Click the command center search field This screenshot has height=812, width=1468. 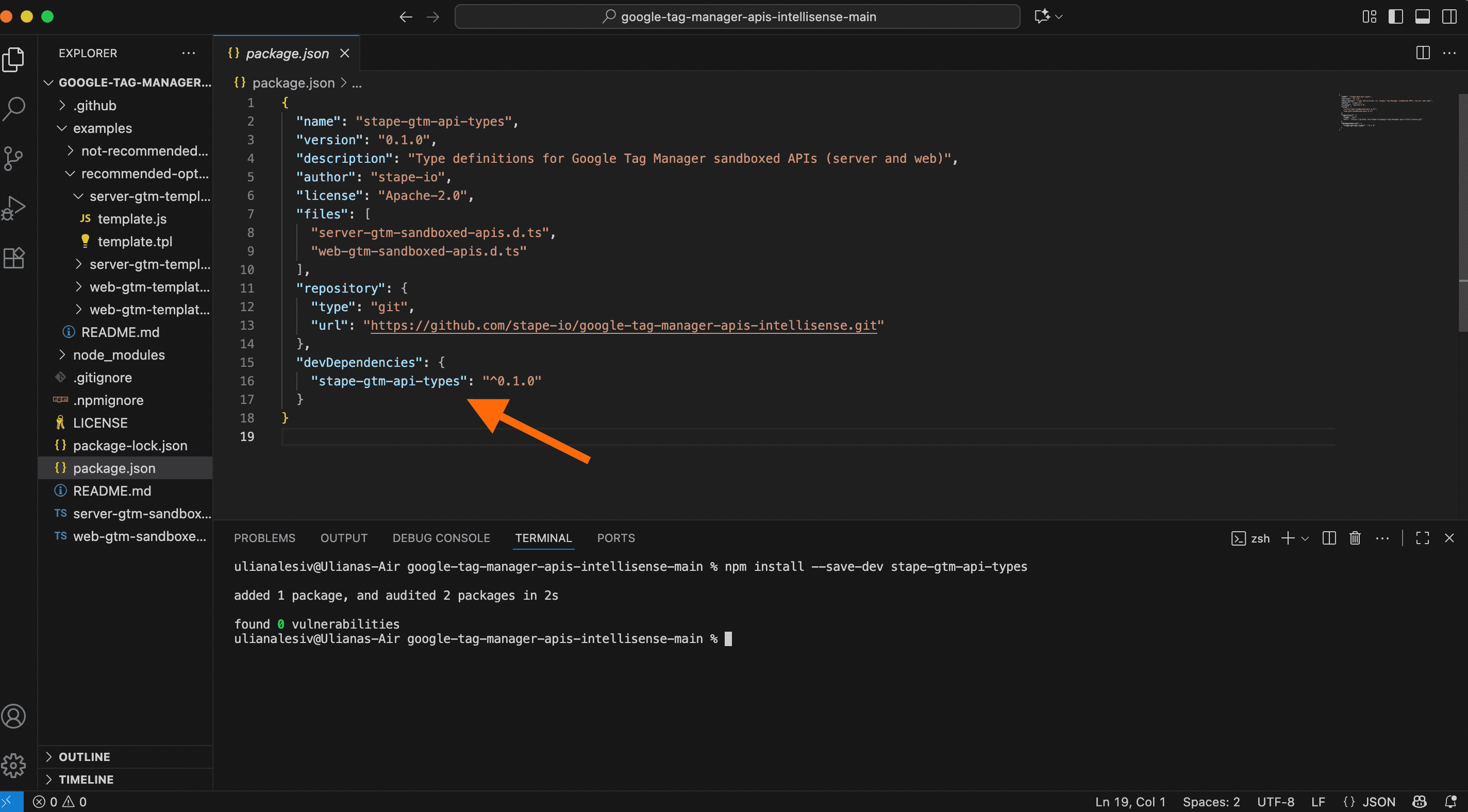(x=737, y=16)
